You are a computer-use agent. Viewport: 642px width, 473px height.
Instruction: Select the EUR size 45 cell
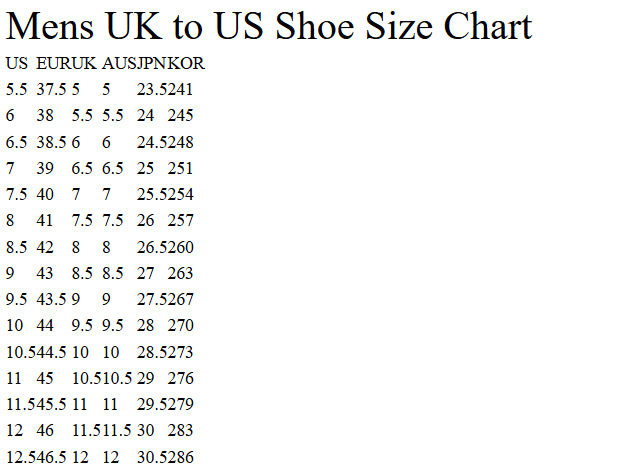(46, 378)
